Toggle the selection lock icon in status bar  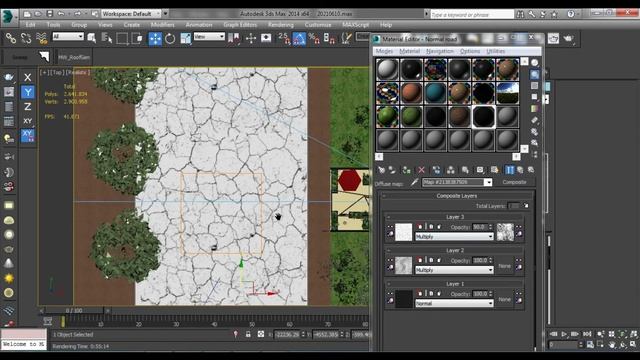tap(248, 334)
